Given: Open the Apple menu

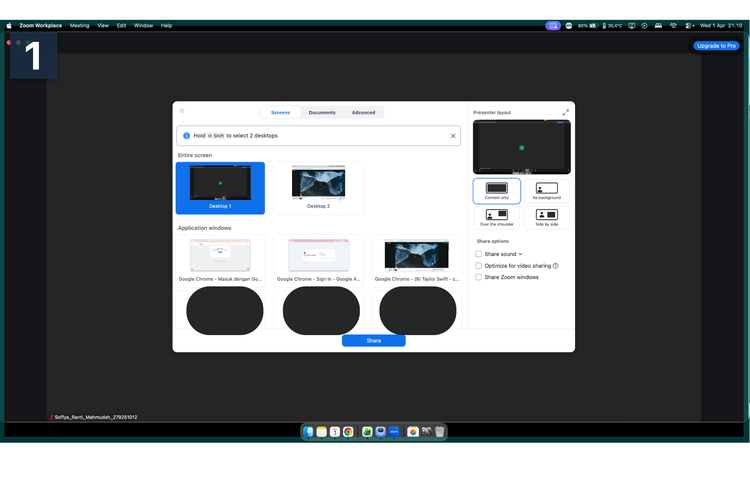Looking at the screenshot, I should point(9,25).
